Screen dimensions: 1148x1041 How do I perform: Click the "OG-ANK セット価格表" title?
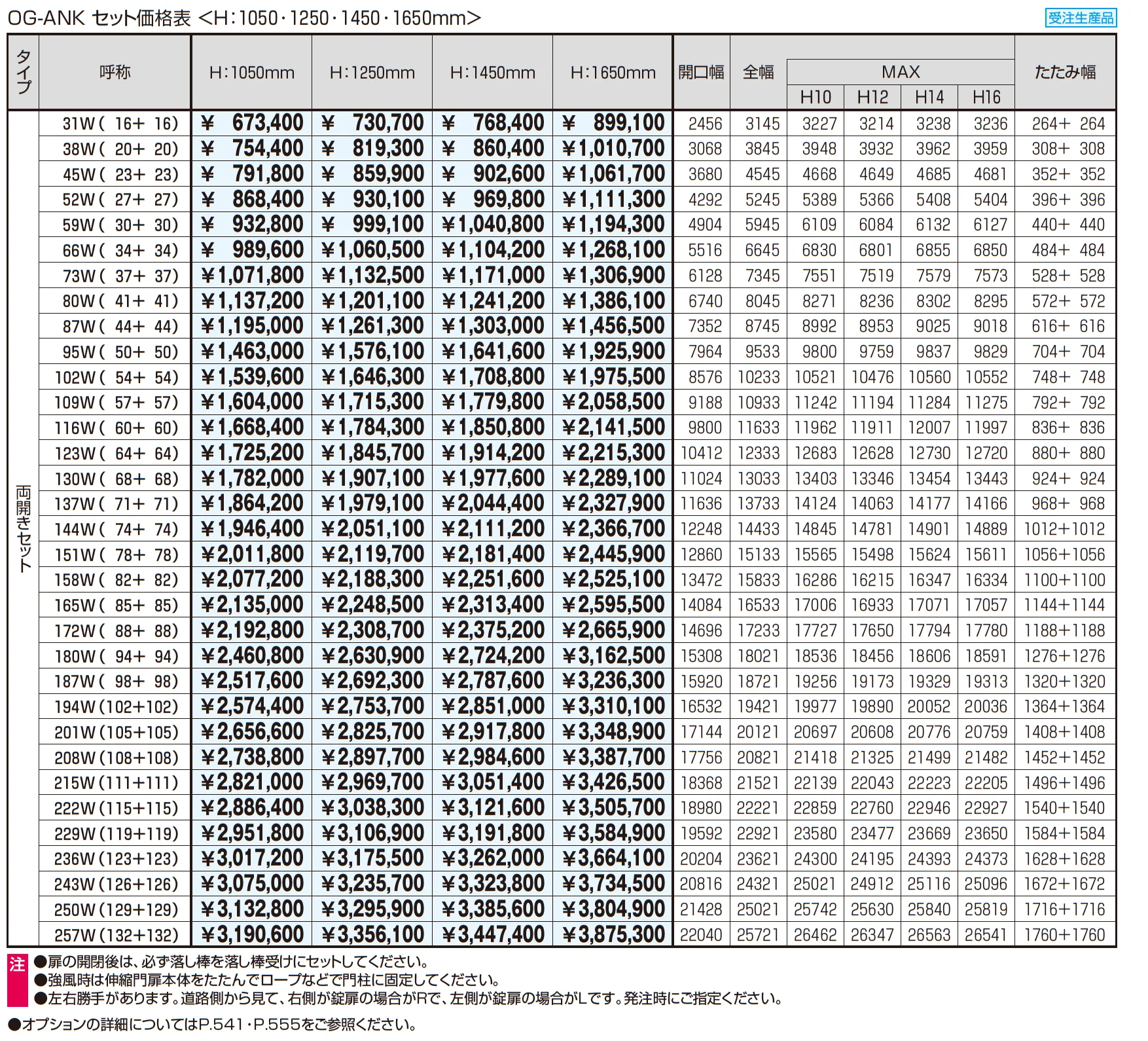click(99, 18)
